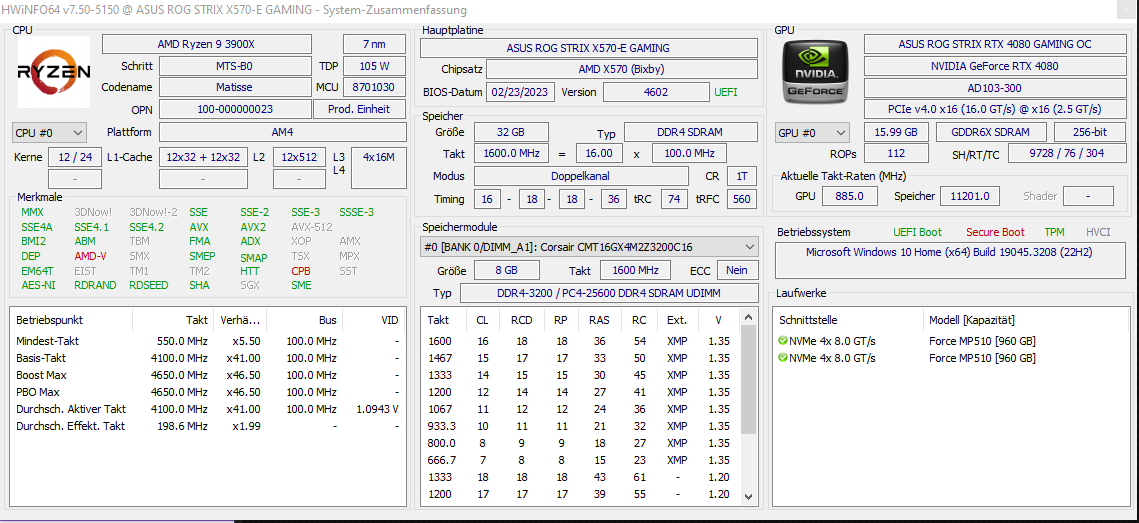Click the AMD-V feature label
The height and width of the screenshot is (523, 1139).
click(x=90, y=256)
